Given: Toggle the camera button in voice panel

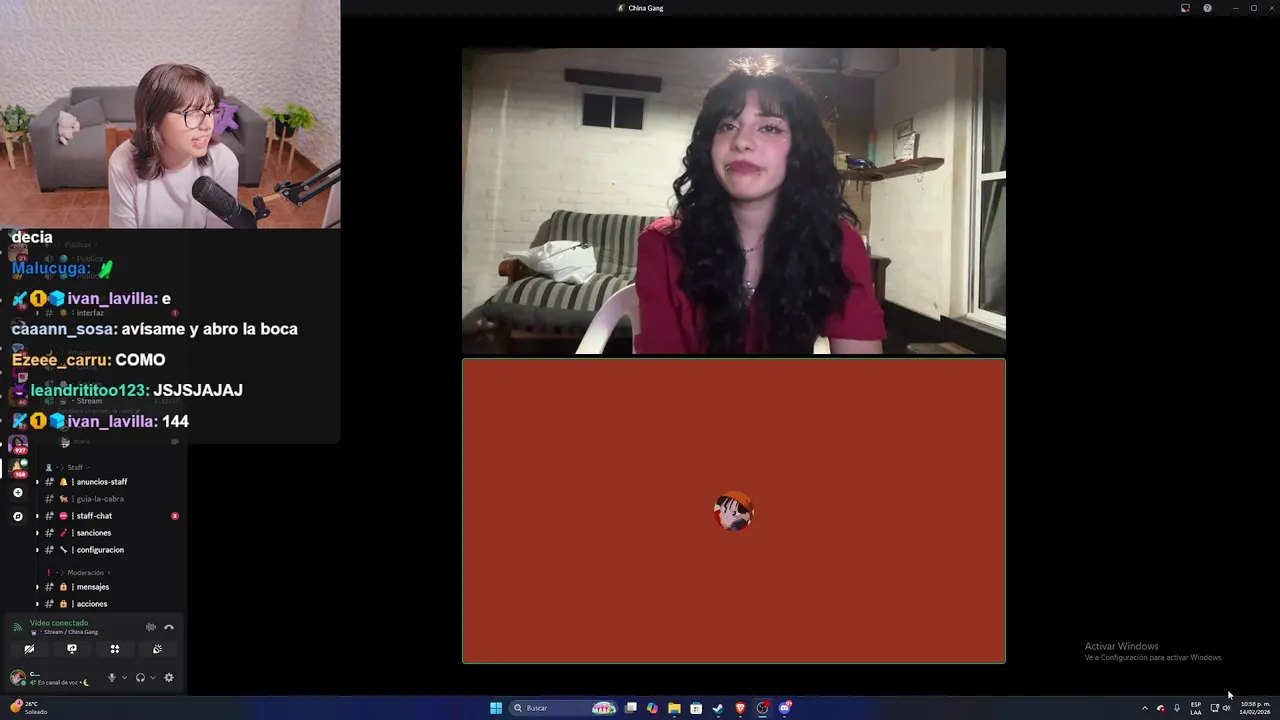Looking at the screenshot, I should (29, 649).
